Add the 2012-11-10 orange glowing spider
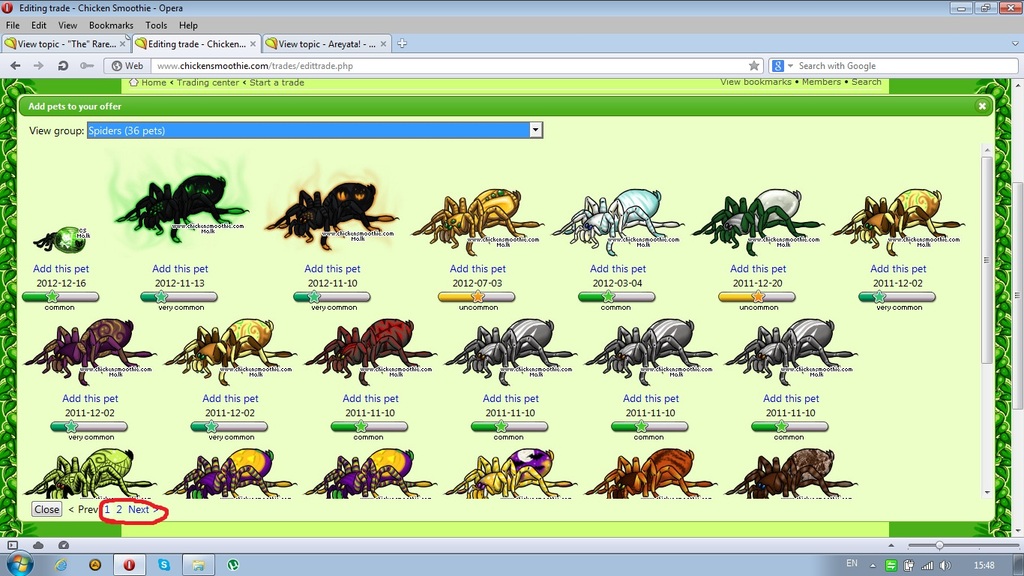Image resolution: width=1024 pixels, height=576 pixels. tap(332, 268)
